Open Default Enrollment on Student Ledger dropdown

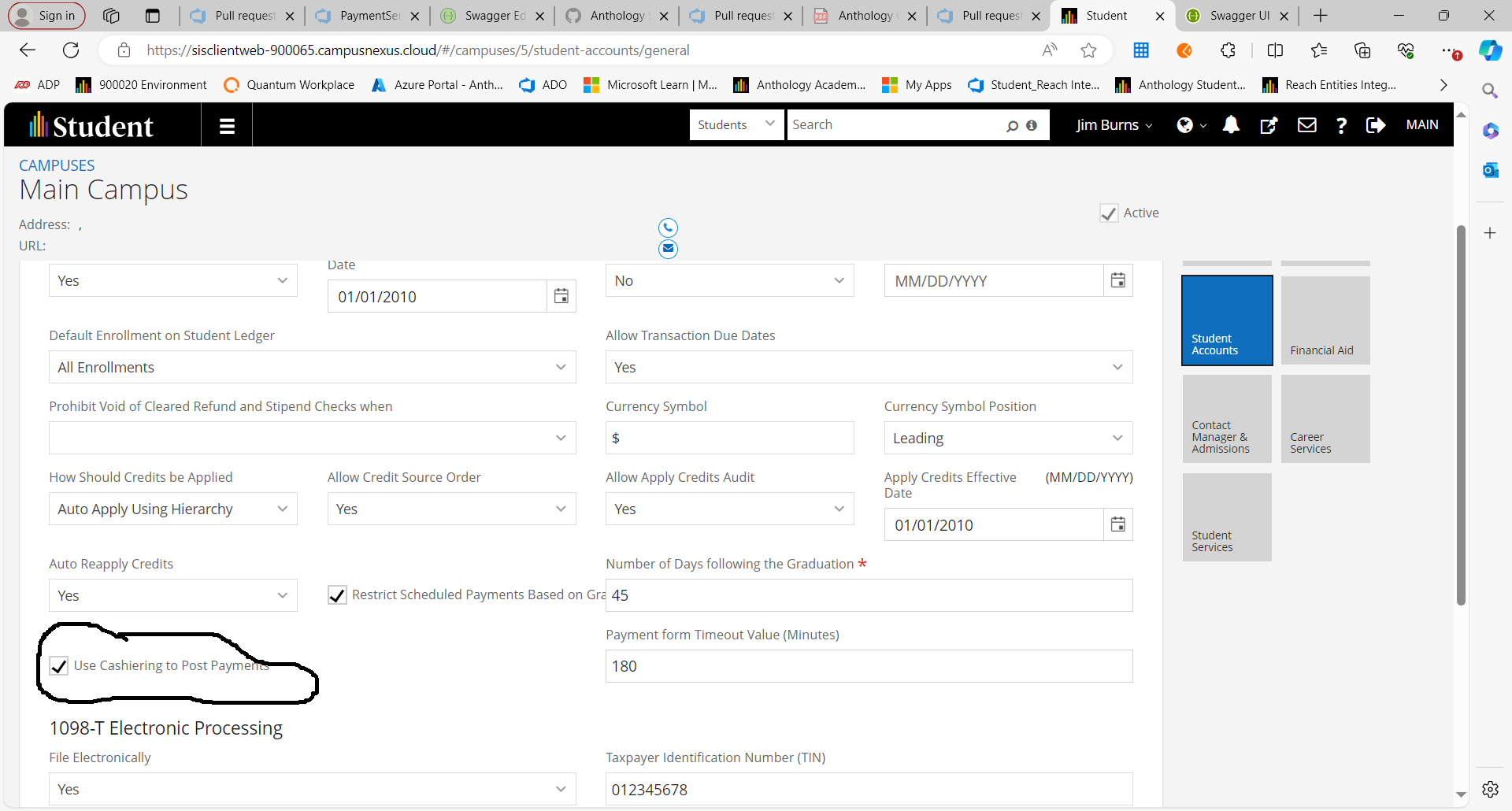[x=312, y=367]
